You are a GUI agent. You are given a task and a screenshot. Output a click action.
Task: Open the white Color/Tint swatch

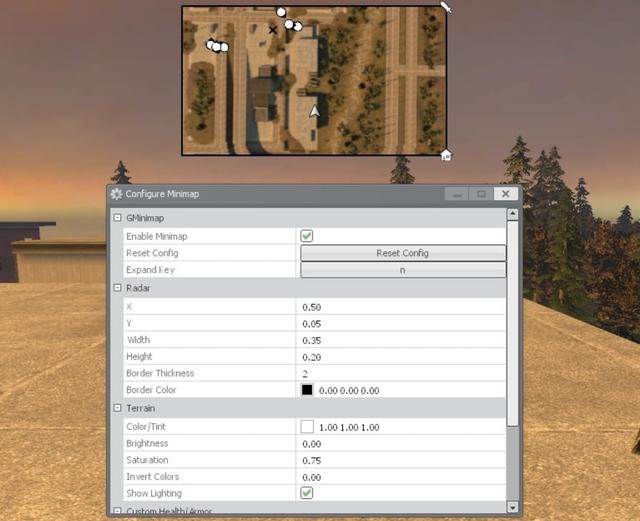[307, 427]
